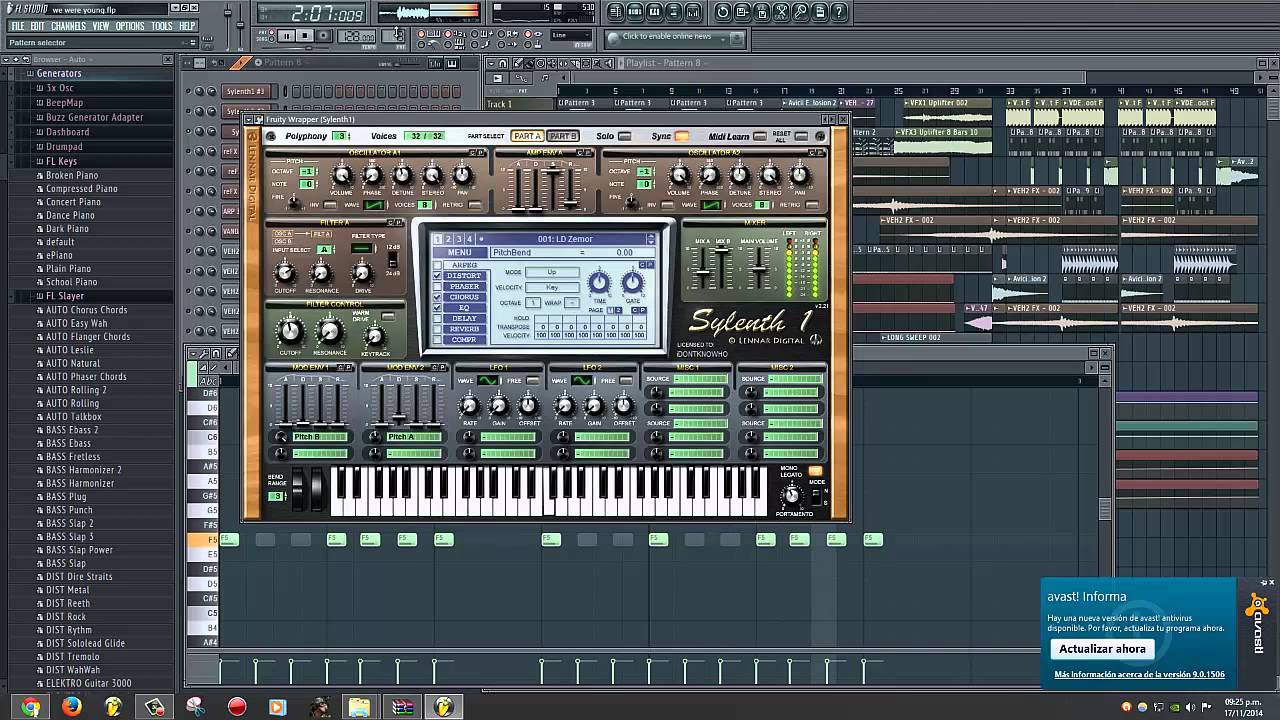This screenshot has width=1280, height=720.
Task: Click the Oscillator A1 waveform selector
Action: (373, 205)
